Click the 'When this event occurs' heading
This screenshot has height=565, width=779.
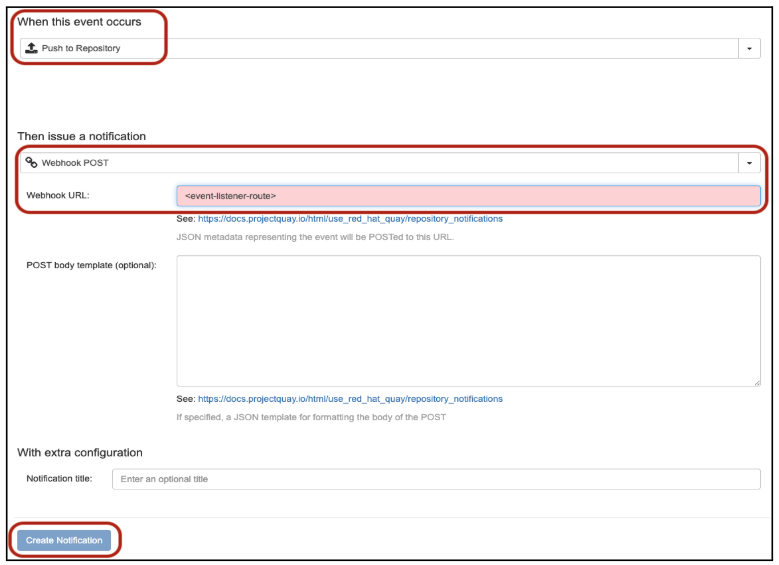pos(79,21)
